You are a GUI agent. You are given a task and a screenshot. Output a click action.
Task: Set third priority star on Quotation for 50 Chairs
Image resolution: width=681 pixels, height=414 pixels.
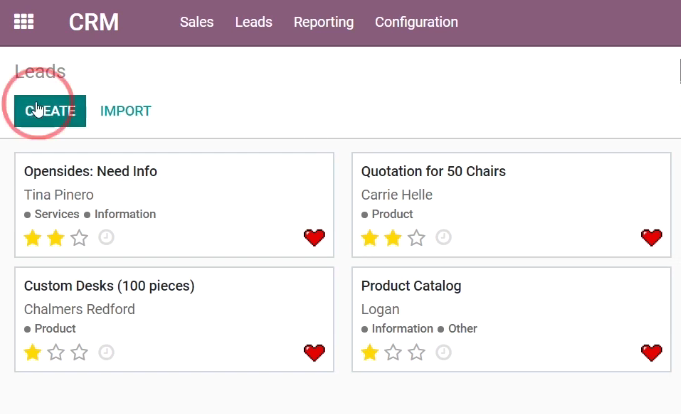[417, 238]
